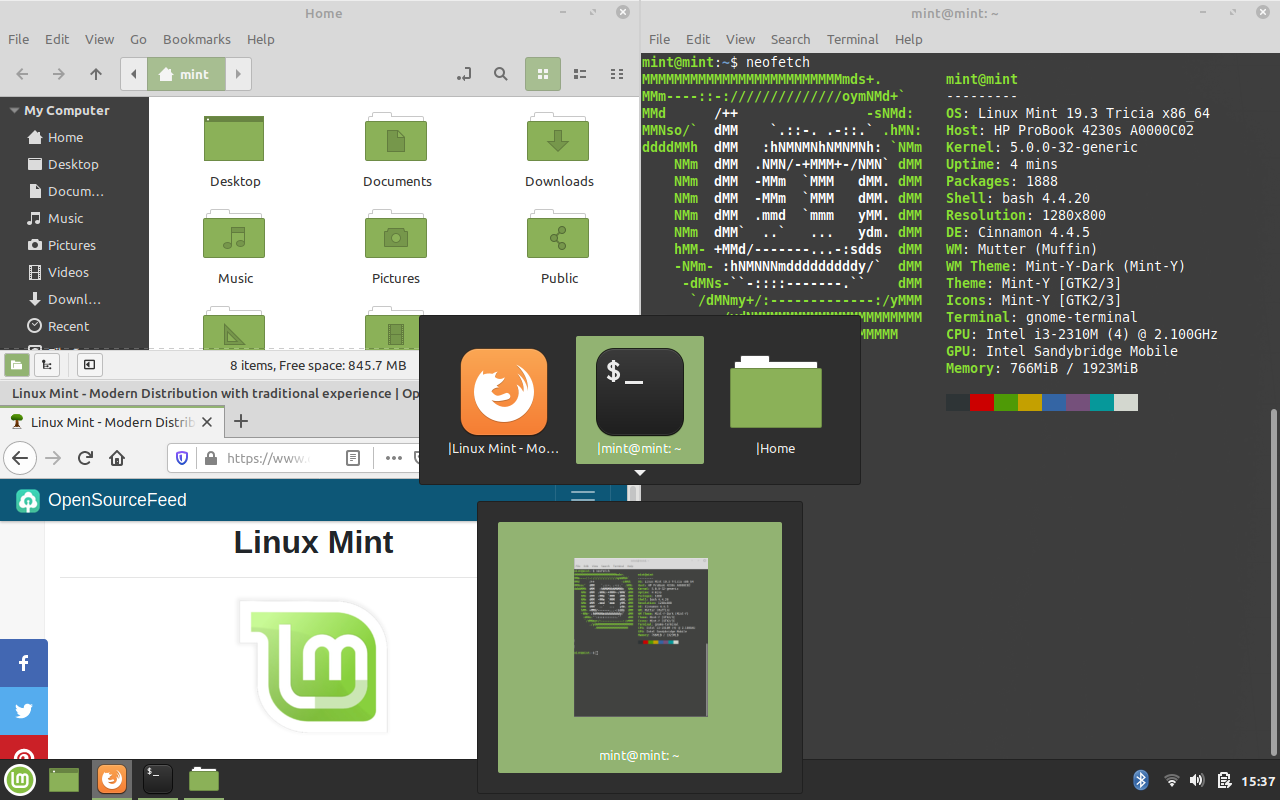Open the Bookmarks menu in file manager

coord(197,40)
